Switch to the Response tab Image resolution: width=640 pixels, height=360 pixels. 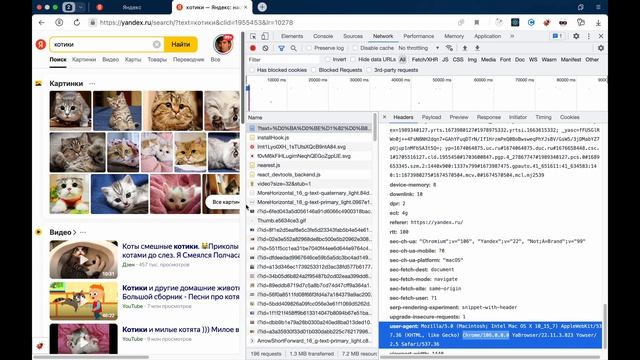[x=489, y=117]
